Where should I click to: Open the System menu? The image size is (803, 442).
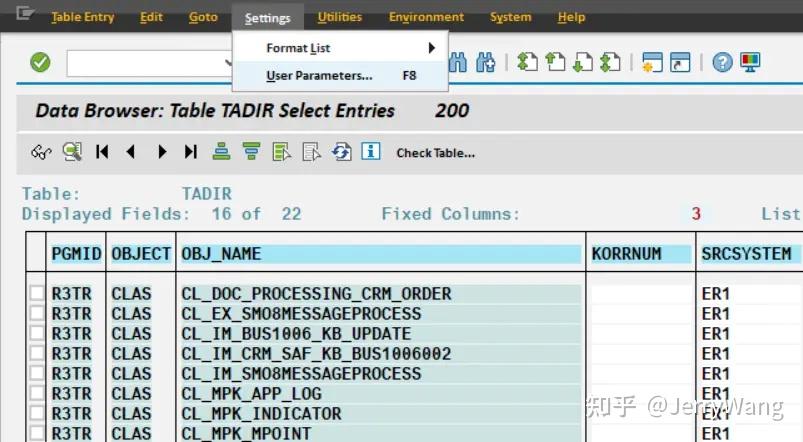[511, 17]
